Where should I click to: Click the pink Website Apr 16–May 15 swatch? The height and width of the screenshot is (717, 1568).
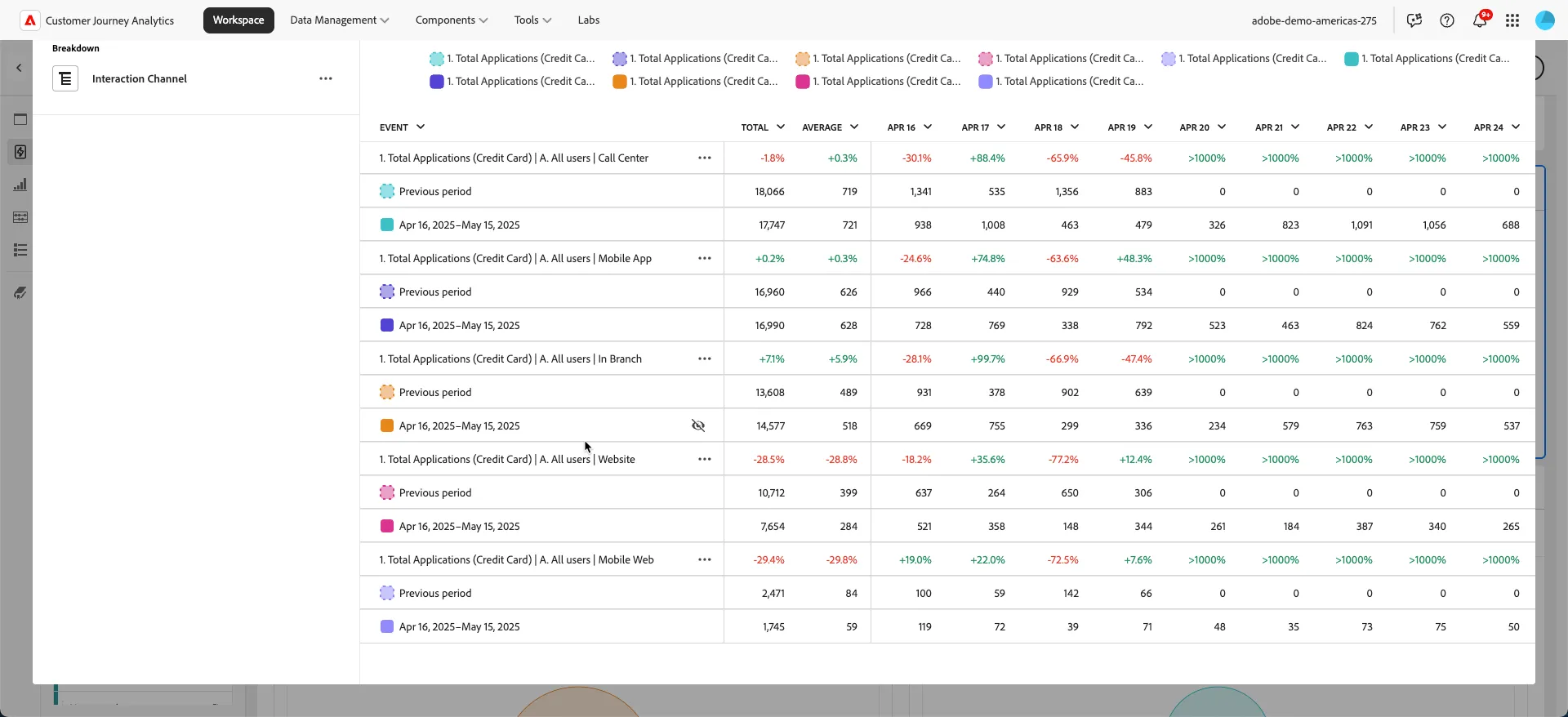pos(387,526)
